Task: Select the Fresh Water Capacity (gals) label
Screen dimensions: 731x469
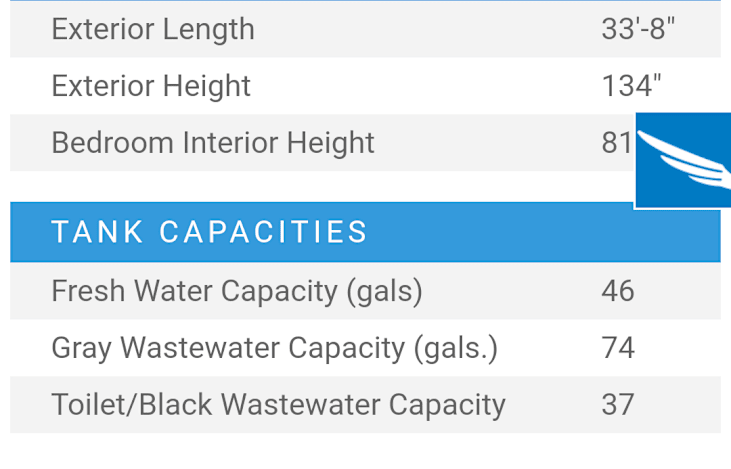Action: click(x=237, y=291)
